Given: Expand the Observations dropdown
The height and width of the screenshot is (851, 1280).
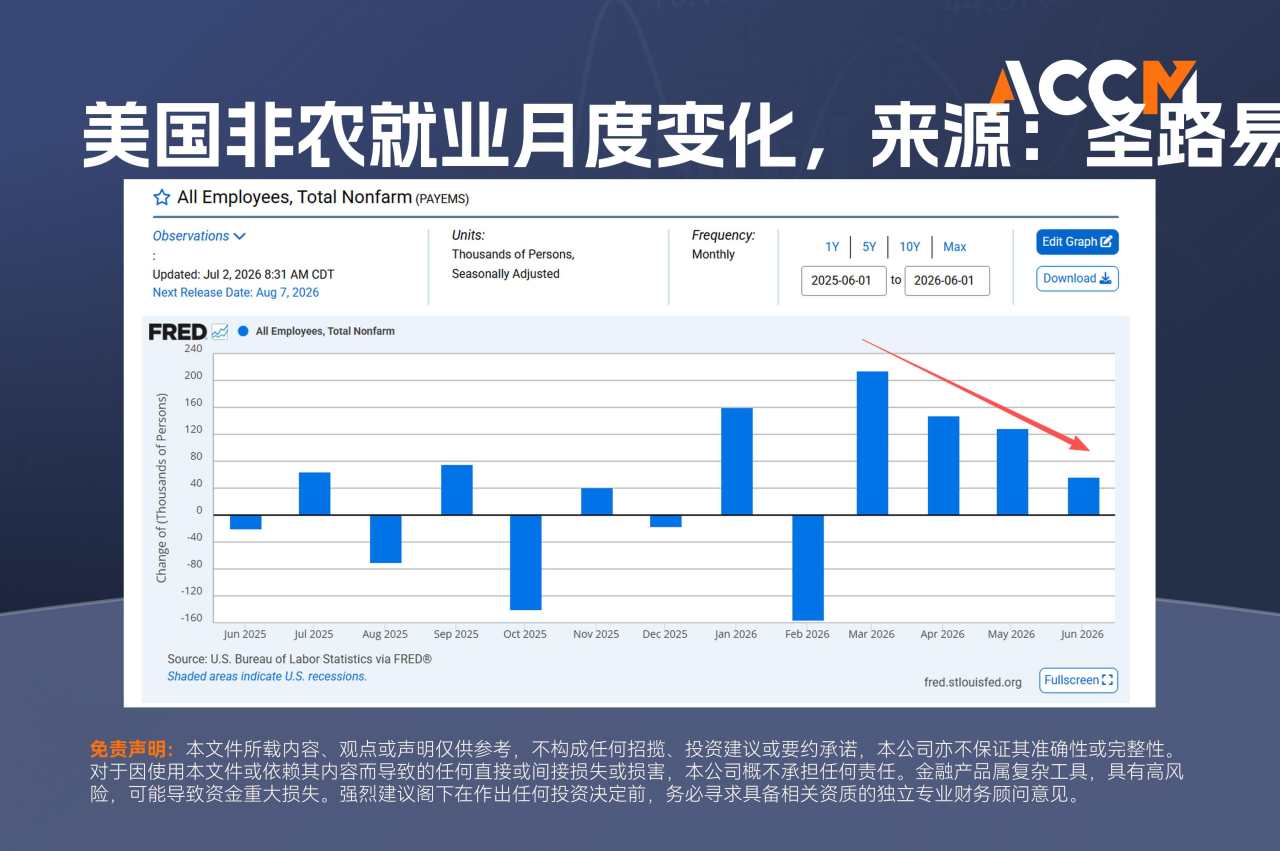Looking at the screenshot, I should [x=199, y=236].
